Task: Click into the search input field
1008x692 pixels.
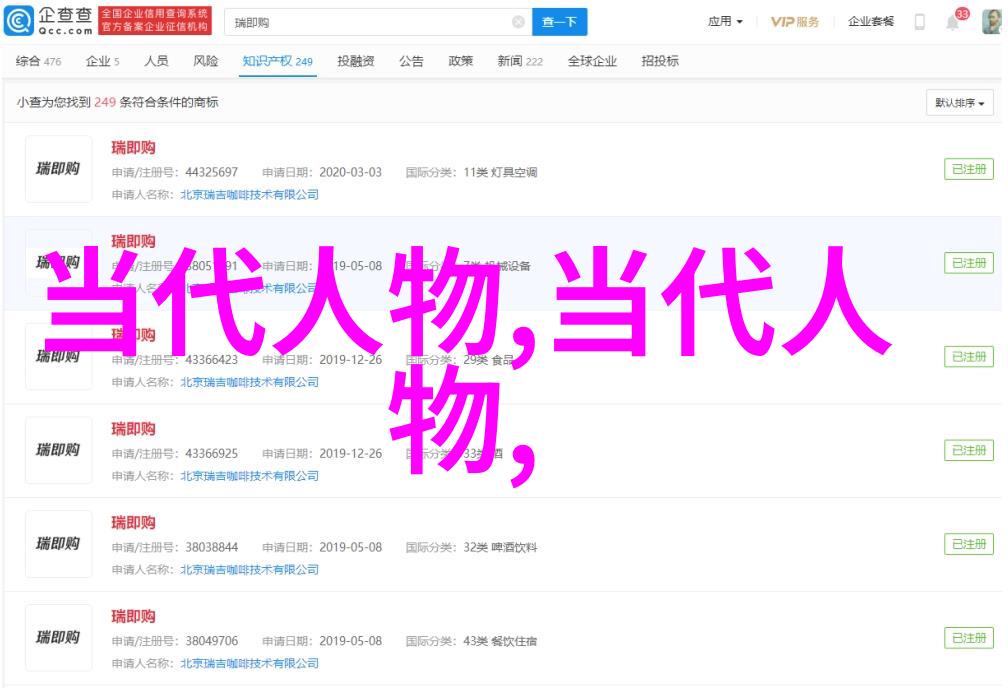Action: click(368, 22)
